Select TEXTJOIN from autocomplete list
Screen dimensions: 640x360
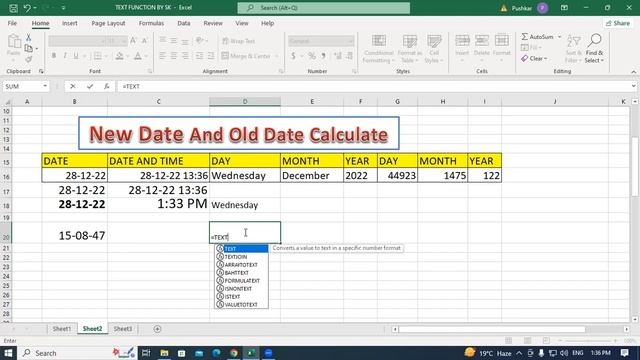coord(241,257)
